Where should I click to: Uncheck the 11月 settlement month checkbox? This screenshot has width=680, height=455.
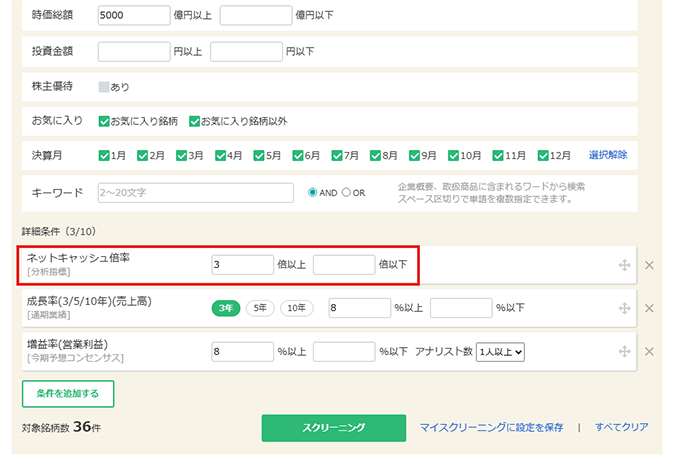(498, 155)
